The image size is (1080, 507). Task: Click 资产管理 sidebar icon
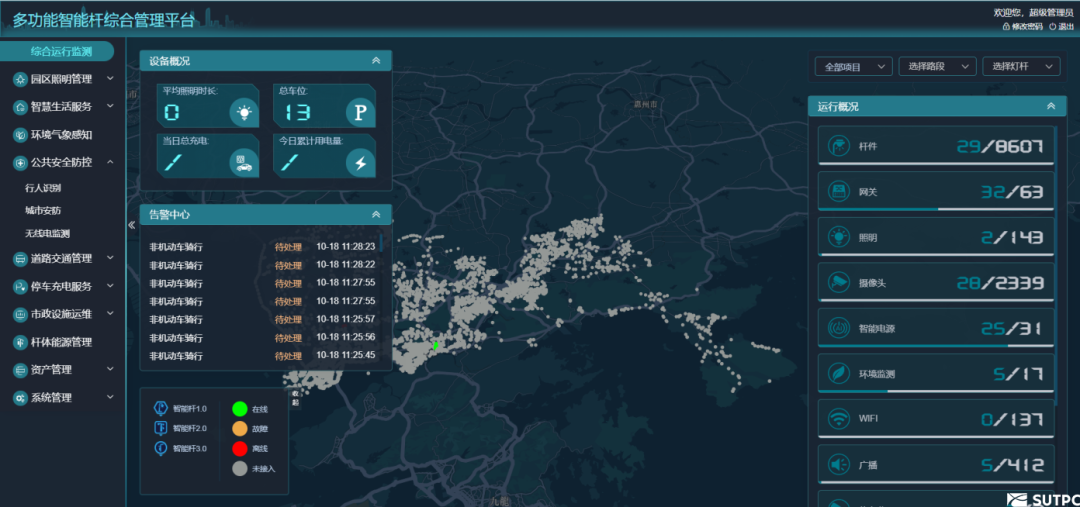pyautogui.click(x=21, y=370)
